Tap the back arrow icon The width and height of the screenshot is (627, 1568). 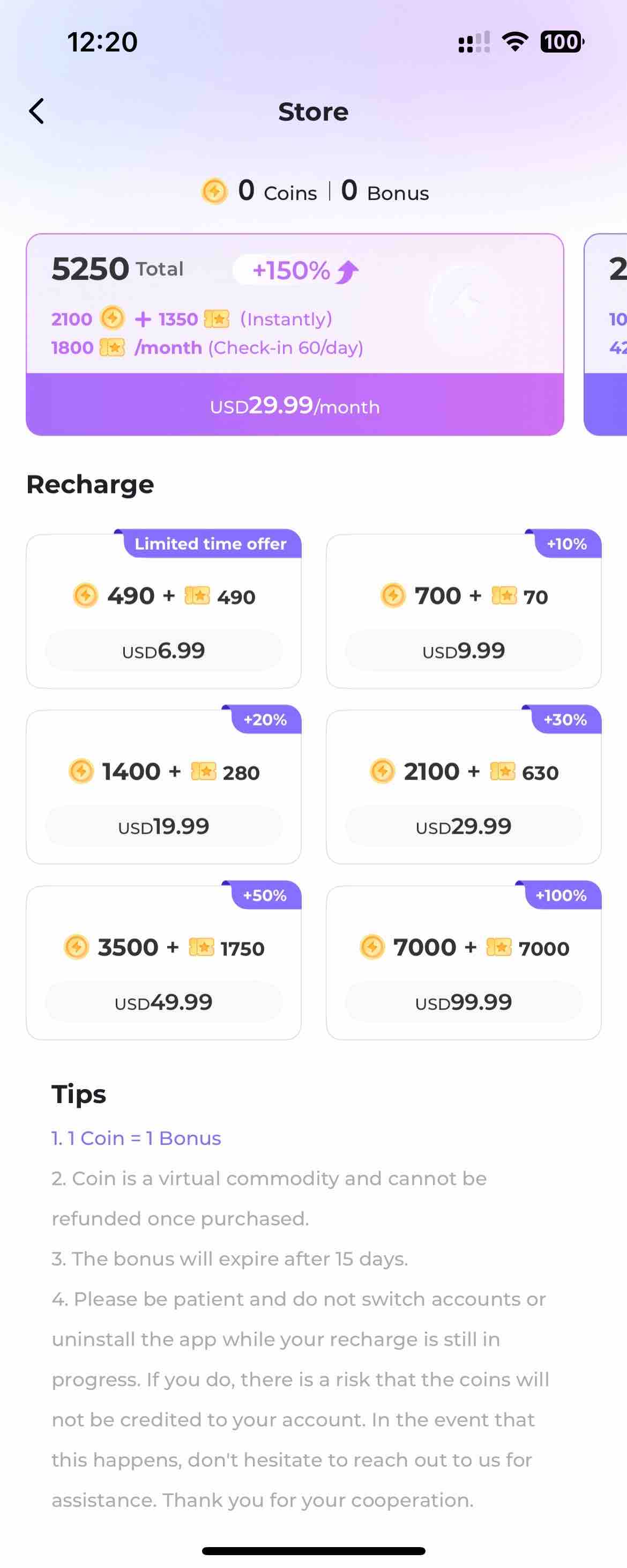pos(36,112)
